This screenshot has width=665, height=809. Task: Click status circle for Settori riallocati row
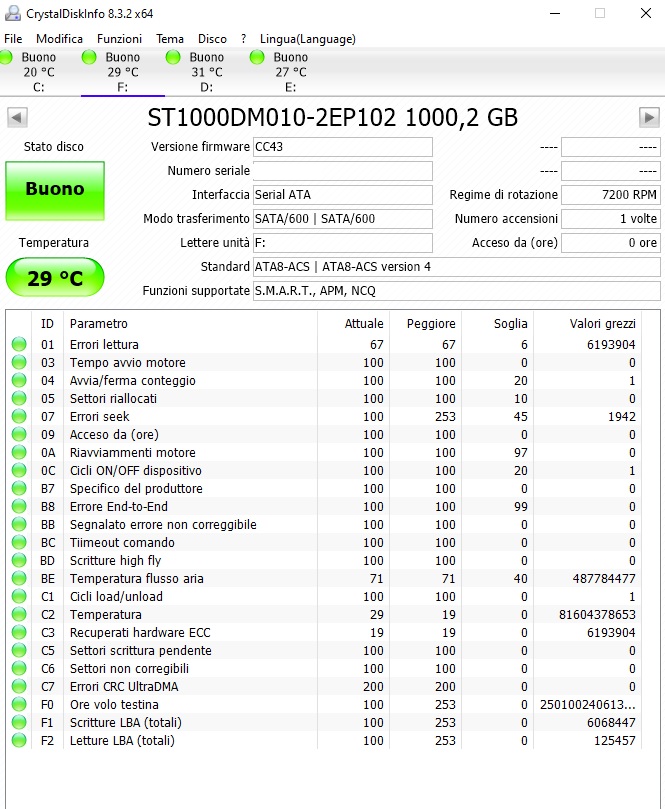[x=19, y=398]
